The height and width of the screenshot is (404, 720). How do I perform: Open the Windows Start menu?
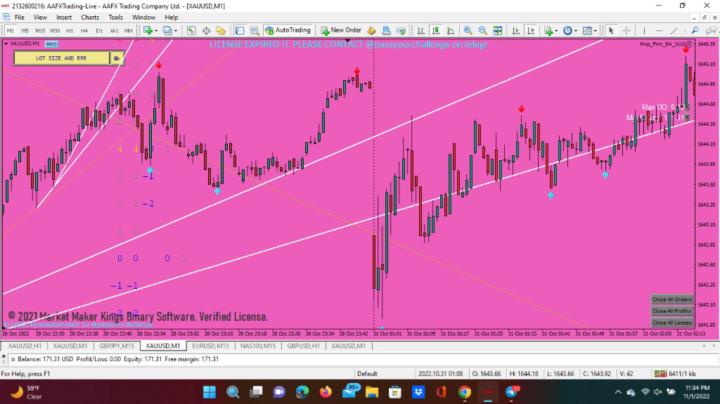[209, 392]
